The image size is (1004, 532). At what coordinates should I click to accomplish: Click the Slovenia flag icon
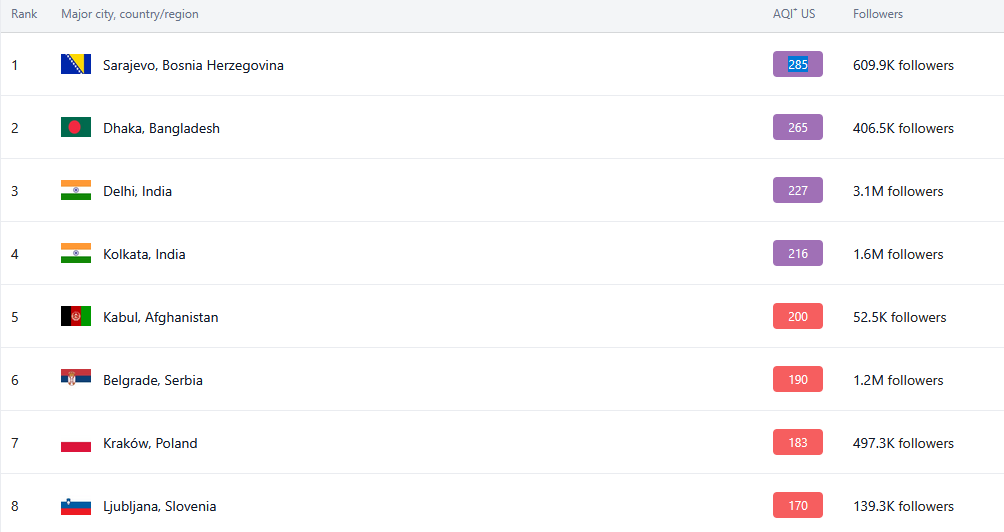point(76,506)
